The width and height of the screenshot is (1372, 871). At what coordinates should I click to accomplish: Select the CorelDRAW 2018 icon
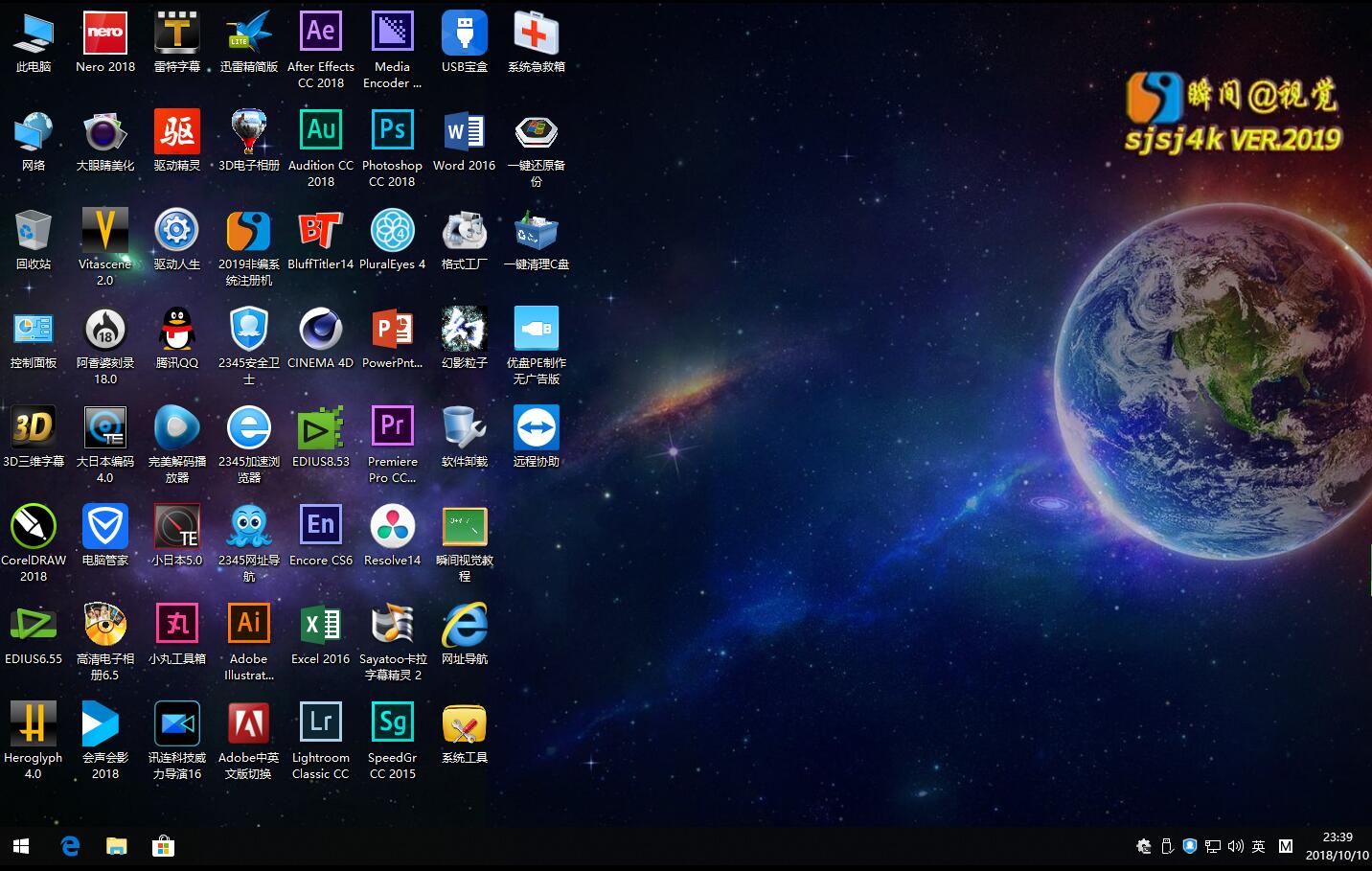[34, 526]
